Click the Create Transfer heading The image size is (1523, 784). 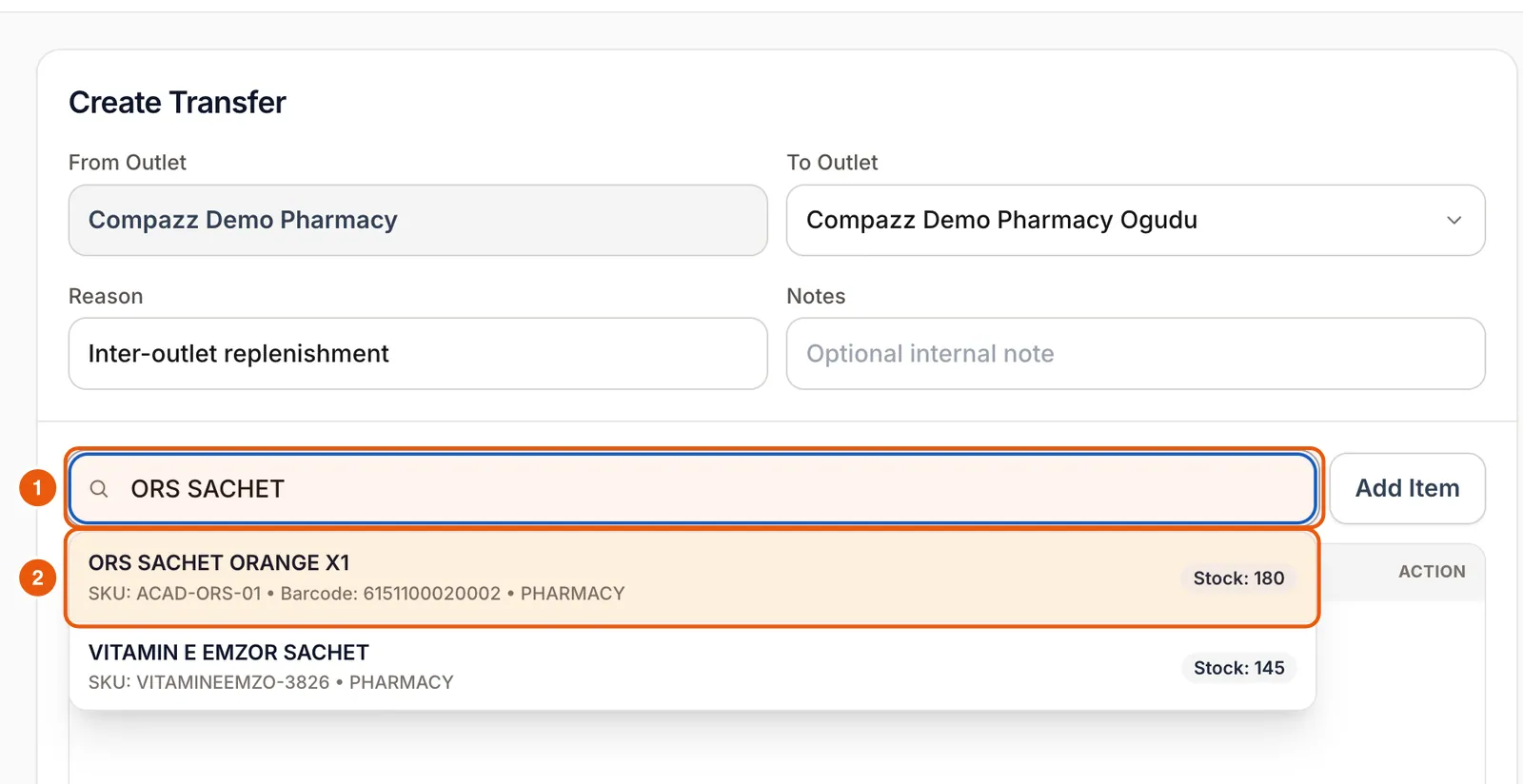click(x=177, y=102)
